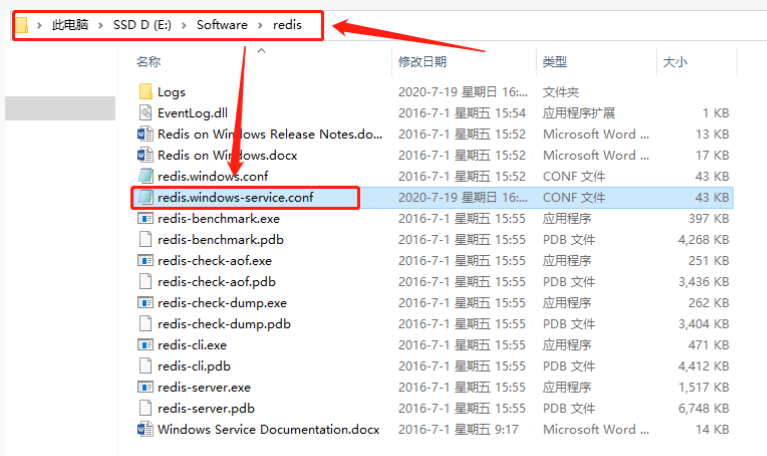Click the redis-benchmark.pdb file icon
767x456 pixels.
145,239
